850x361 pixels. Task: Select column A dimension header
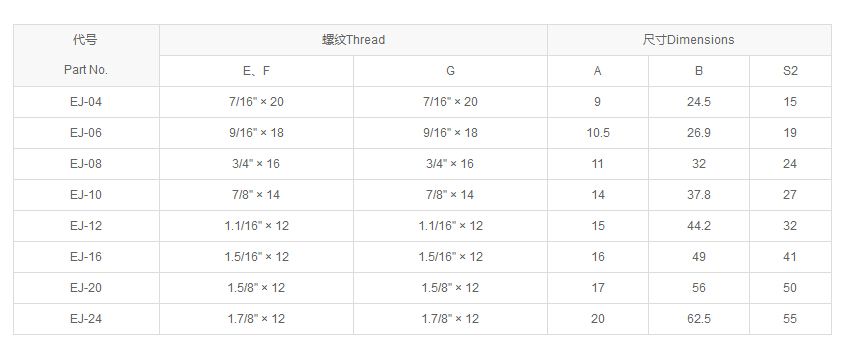pyautogui.click(x=598, y=71)
